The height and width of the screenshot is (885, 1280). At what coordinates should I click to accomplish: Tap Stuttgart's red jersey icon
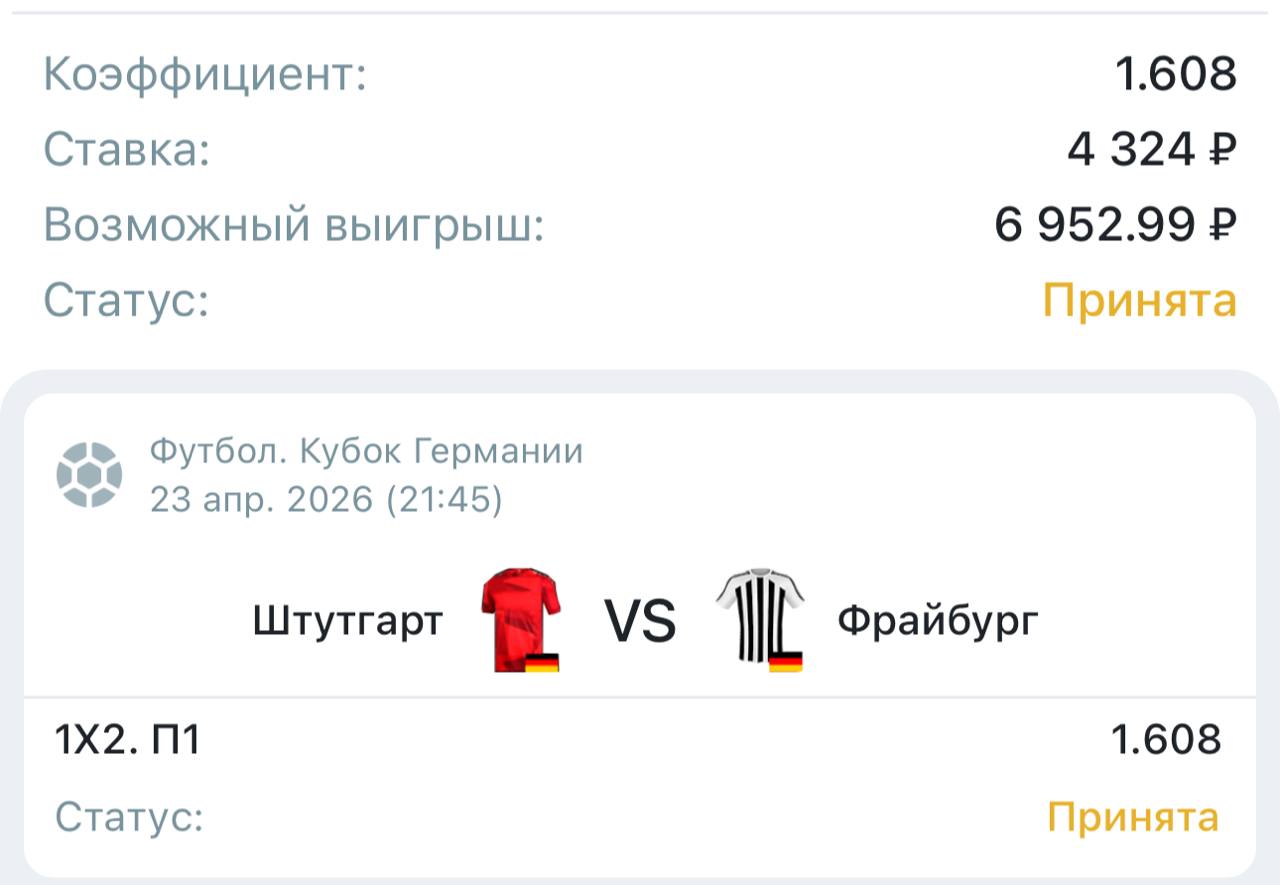pos(519,615)
